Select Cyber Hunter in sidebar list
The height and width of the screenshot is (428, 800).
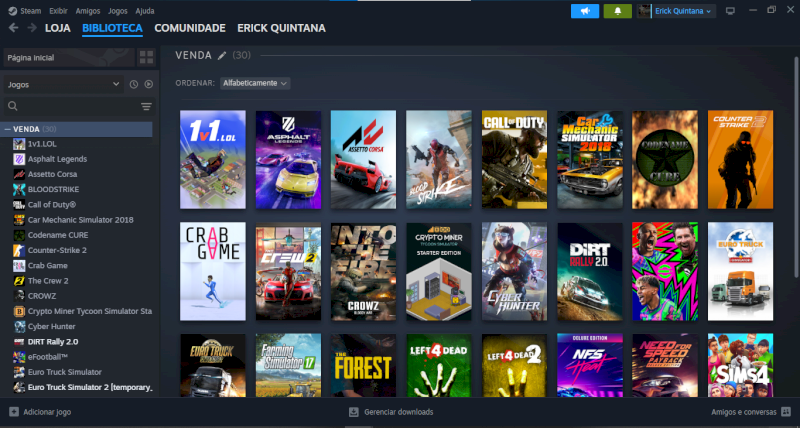[x=52, y=326]
